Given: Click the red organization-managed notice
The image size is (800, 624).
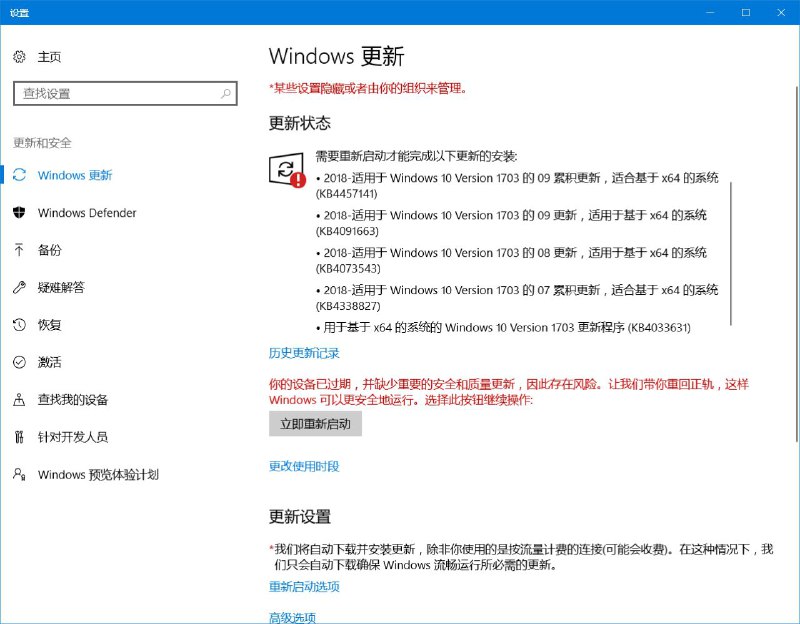Looking at the screenshot, I should tap(368, 89).
